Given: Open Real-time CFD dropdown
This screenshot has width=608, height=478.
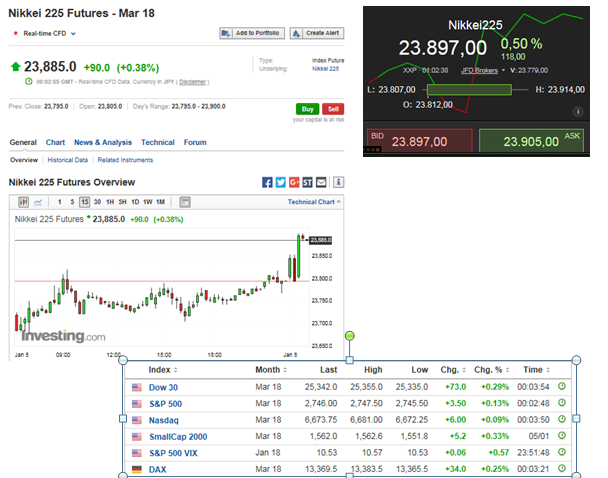Looking at the screenshot, I should coord(49,33).
